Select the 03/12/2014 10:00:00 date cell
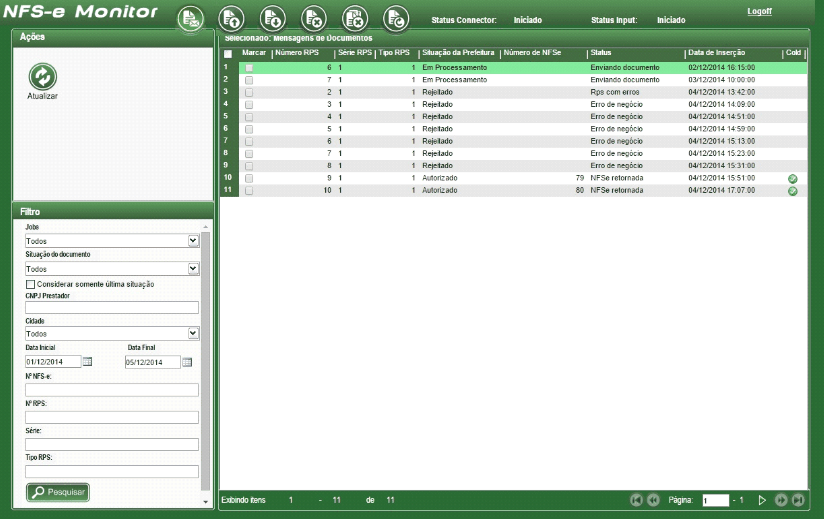Image resolution: width=824 pixels, height=519 pixels. coord(722,80)
